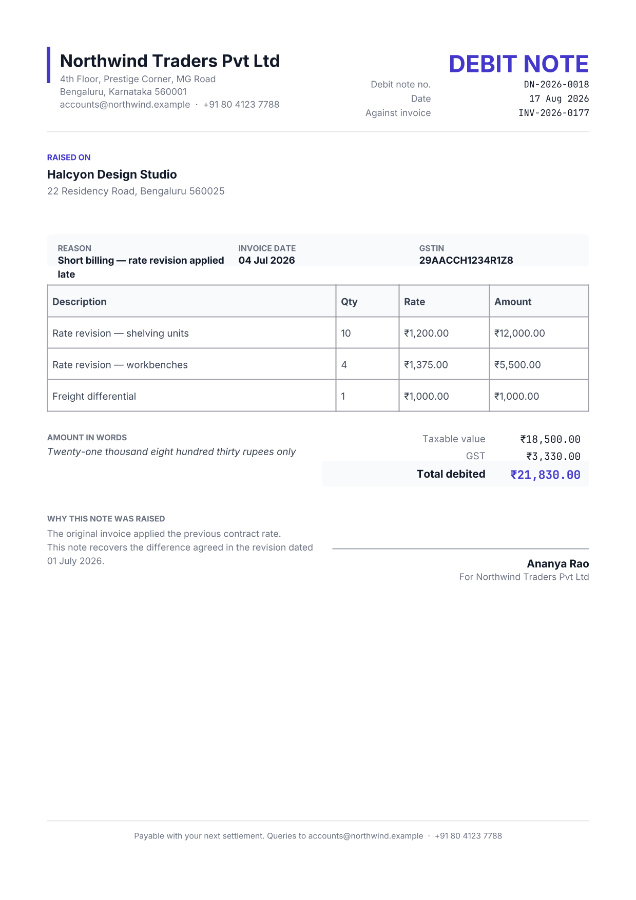Viewport: 636px width, 900px height.
Task: Click the DEBIT NOTE title
Action: (x=518, y=64)
